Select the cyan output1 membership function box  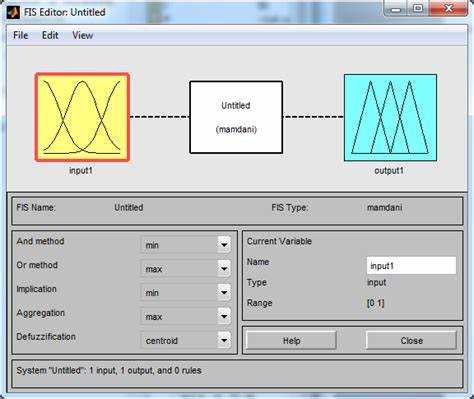point(390,118)
